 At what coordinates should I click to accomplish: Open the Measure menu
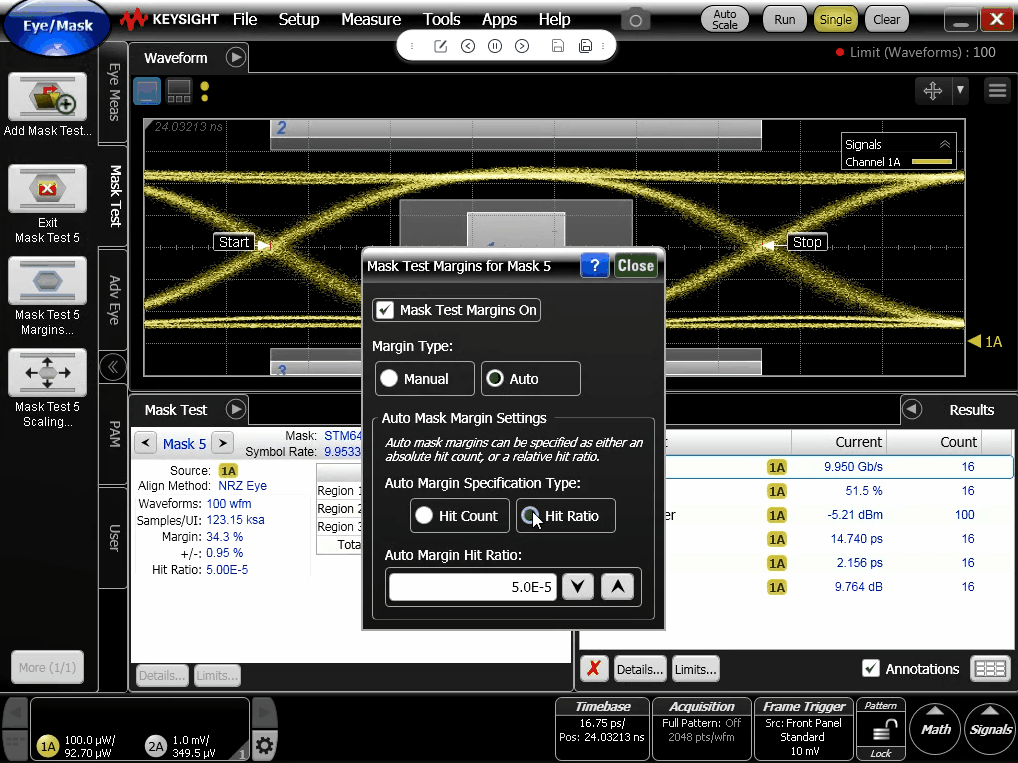tap(370, 19)
